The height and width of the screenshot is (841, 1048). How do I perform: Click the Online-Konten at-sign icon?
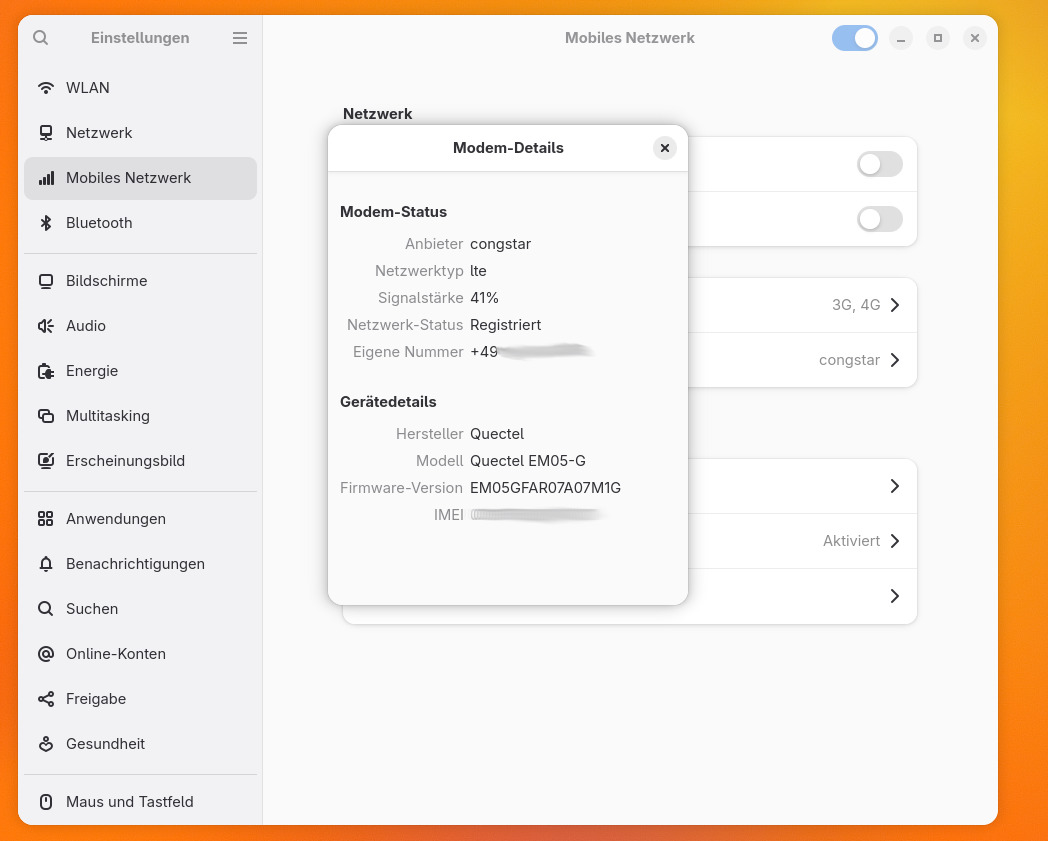coord(45,654)
